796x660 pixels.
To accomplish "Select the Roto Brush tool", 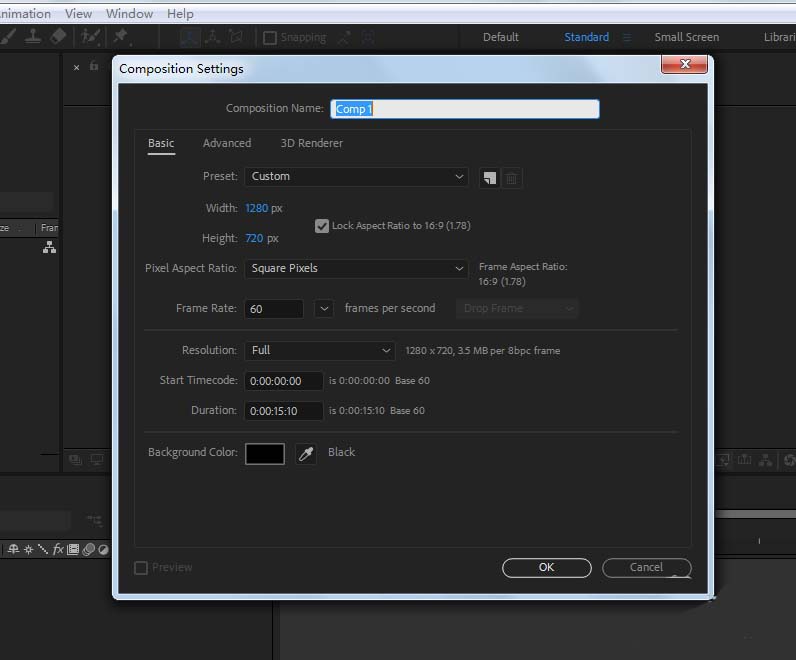I will point(91,36).
